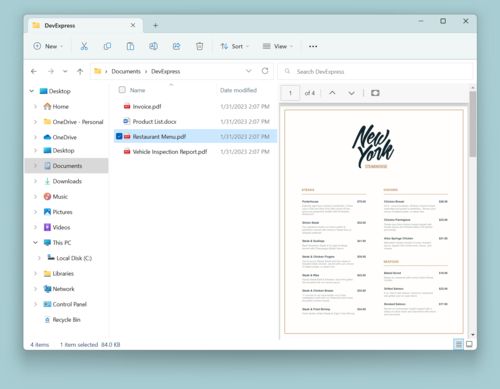Open Recycle Bin in navigation pane
The height and width of the screenshot is (389, 500).
coord(66,320)
